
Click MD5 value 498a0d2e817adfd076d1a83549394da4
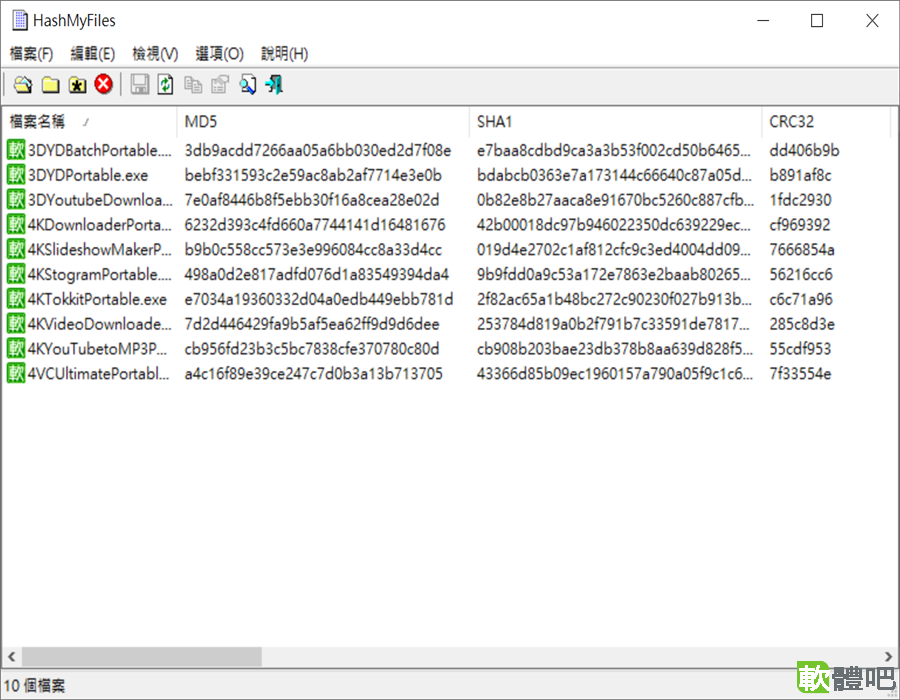pos(316,274)
